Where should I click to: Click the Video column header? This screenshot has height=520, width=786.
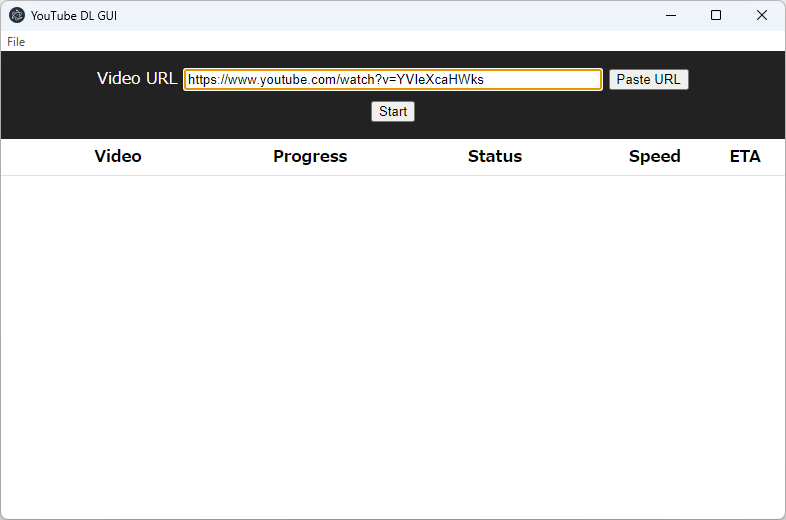(118, 156)
